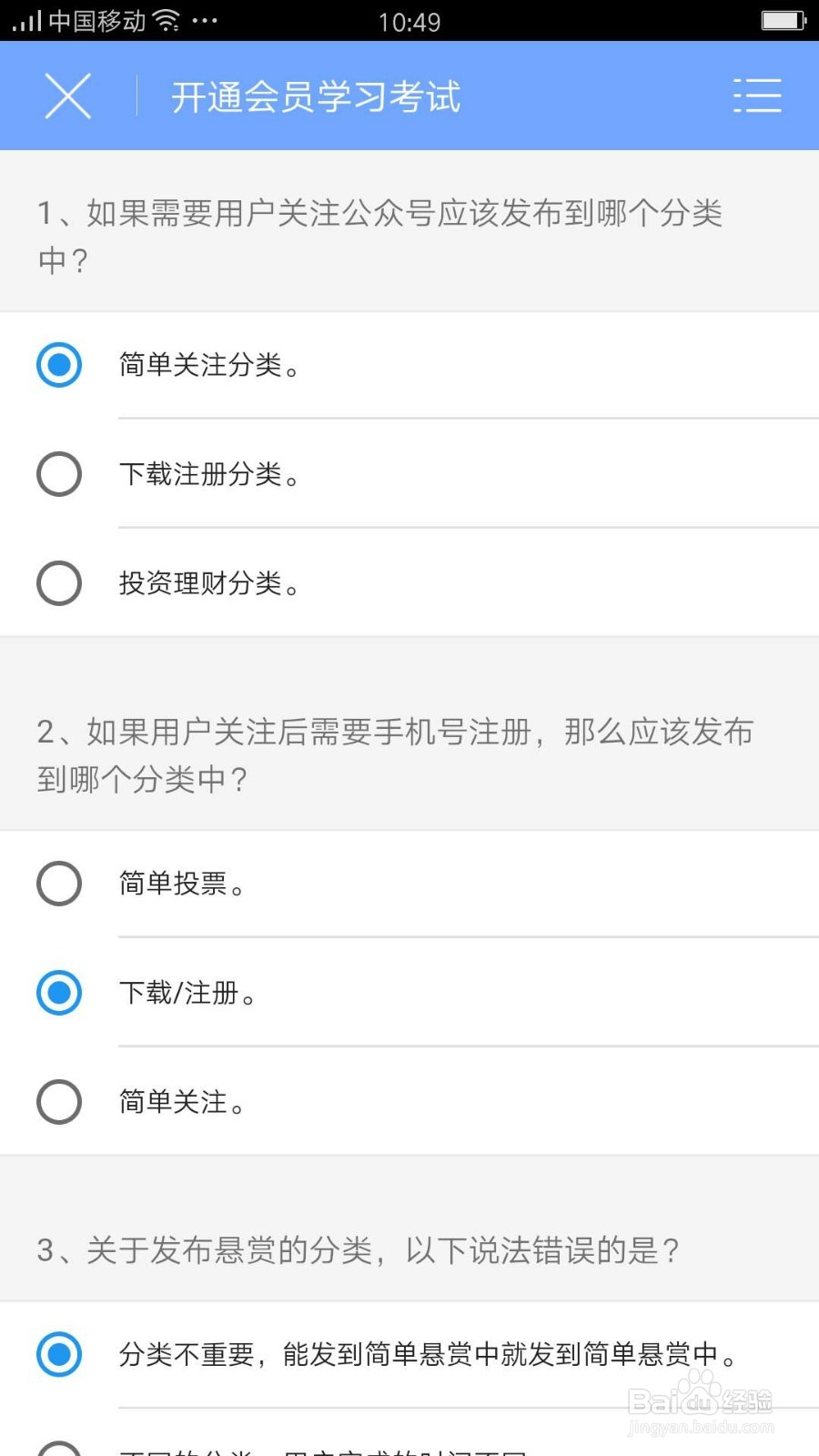The image size is (819, 1456).
Task: Close the exam page with X icon
Action: [68, 96]
